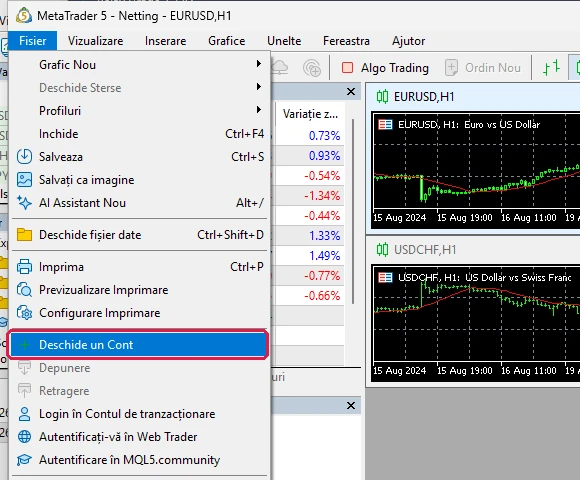The height and width of the screenshot is (480, 580).
Task: Click the Deschide fișier date folder icon
Action: [x=24, y=234]
